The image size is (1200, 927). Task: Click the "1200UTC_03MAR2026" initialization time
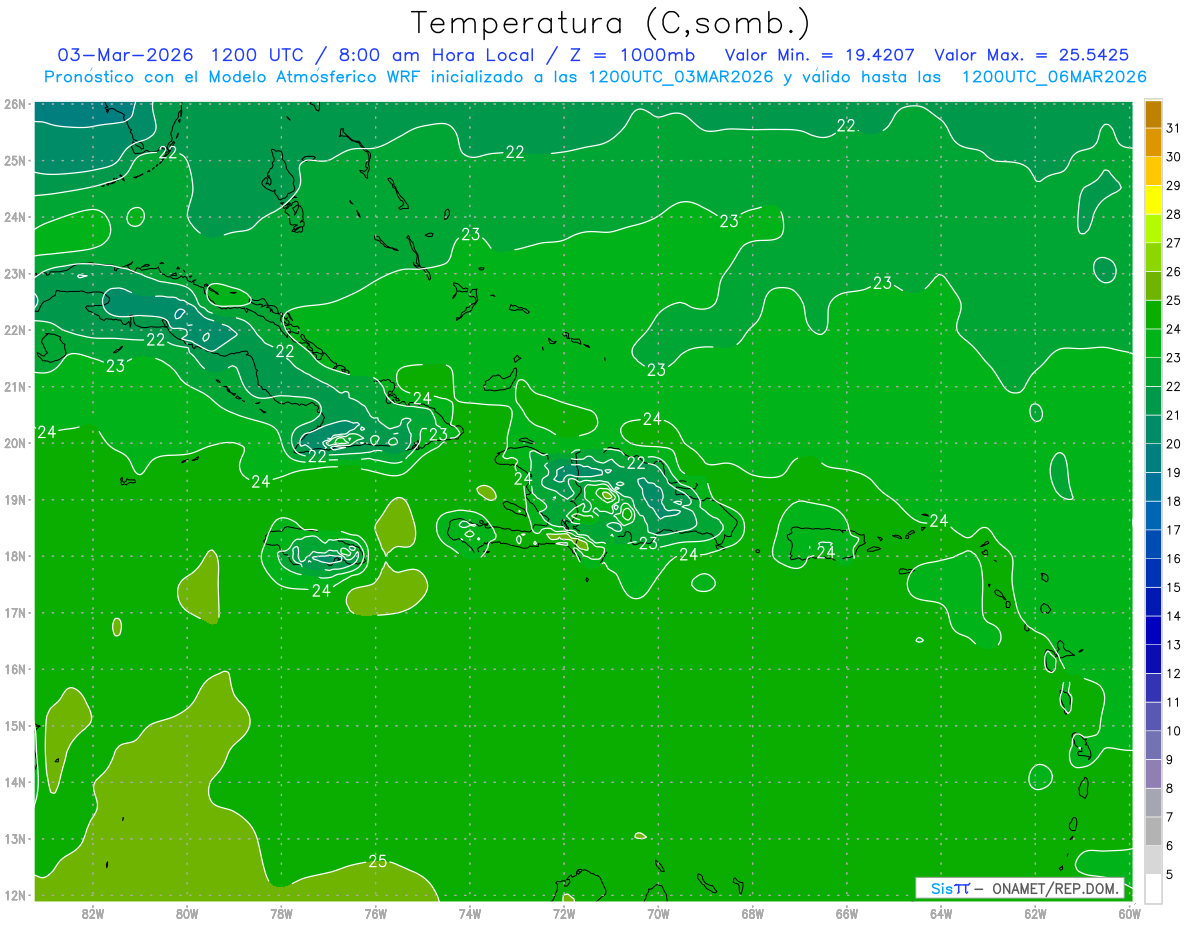(680, 77)
